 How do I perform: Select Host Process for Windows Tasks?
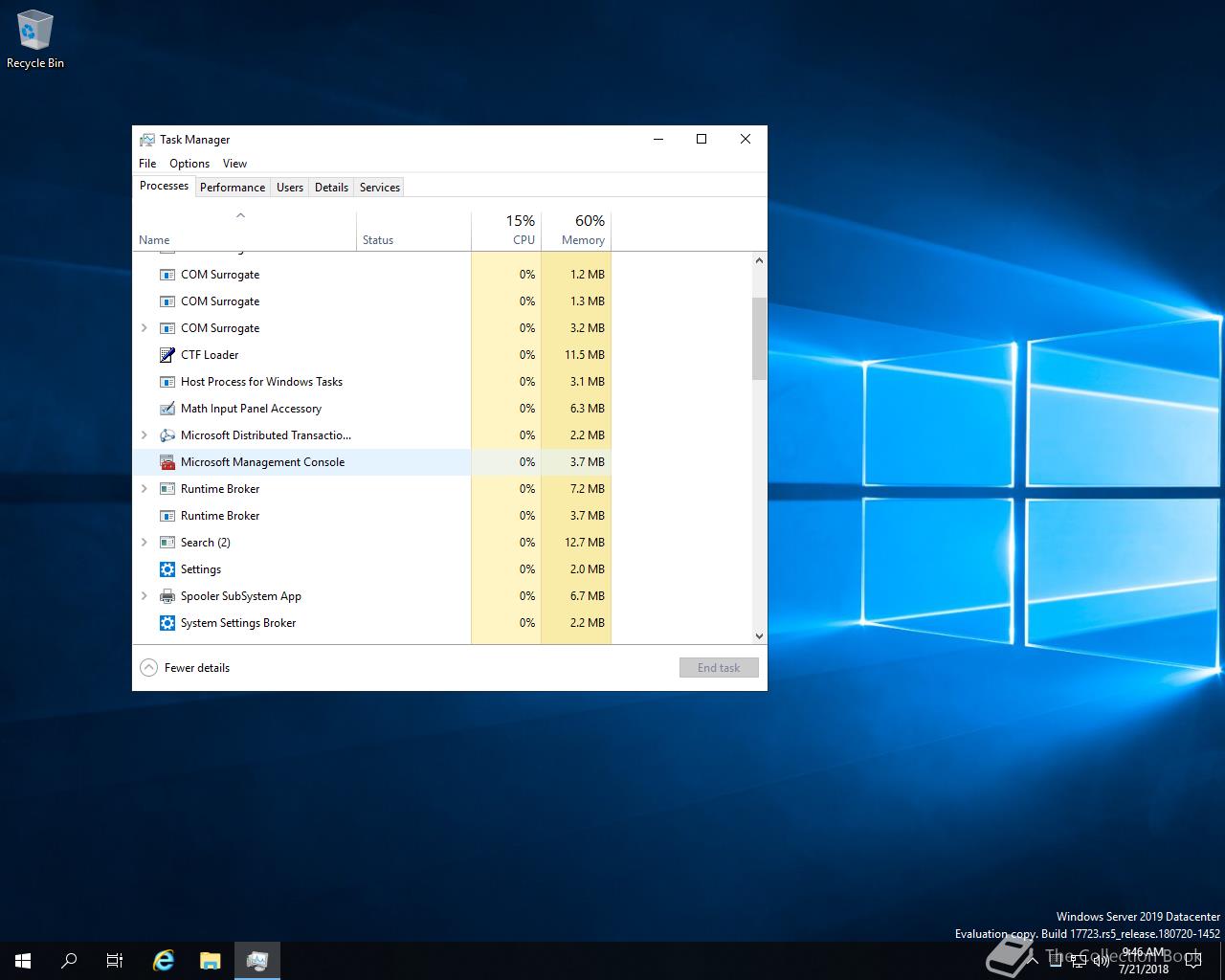[x=371, y=382]
